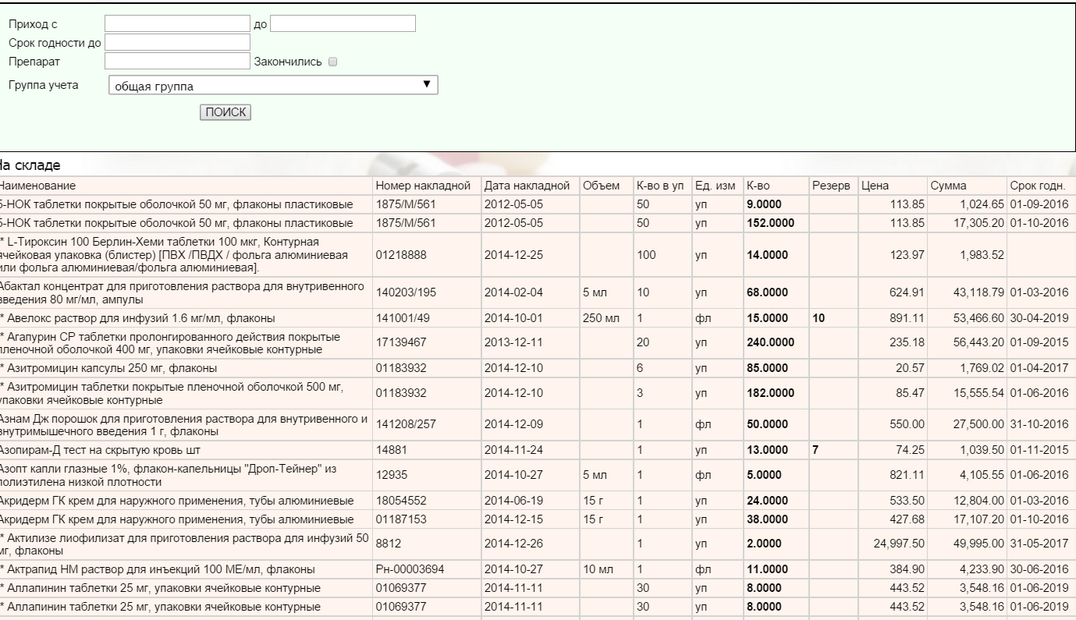This screenshot has height=620, width=1076.
Task: Click expiry date 30-04-2019
Action: coord(1039,318)
